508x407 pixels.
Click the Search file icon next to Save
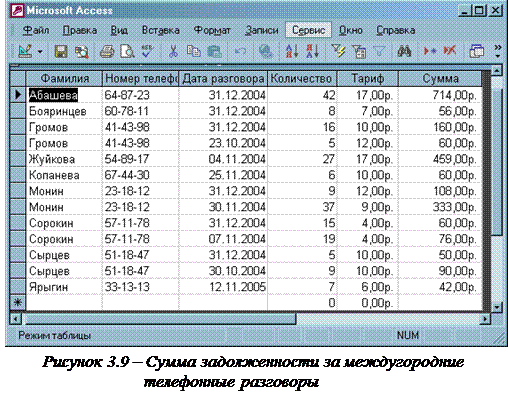(81, 52)
